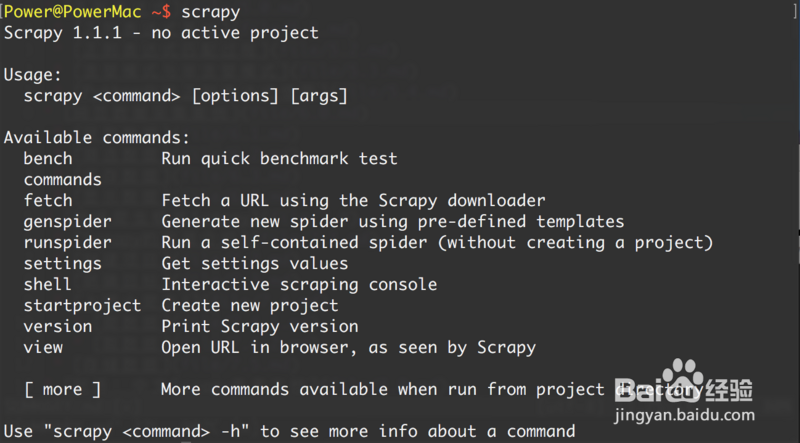This screenshot has width=800, height=443.
Task: Click the "bench" command name
Action: 48,158
